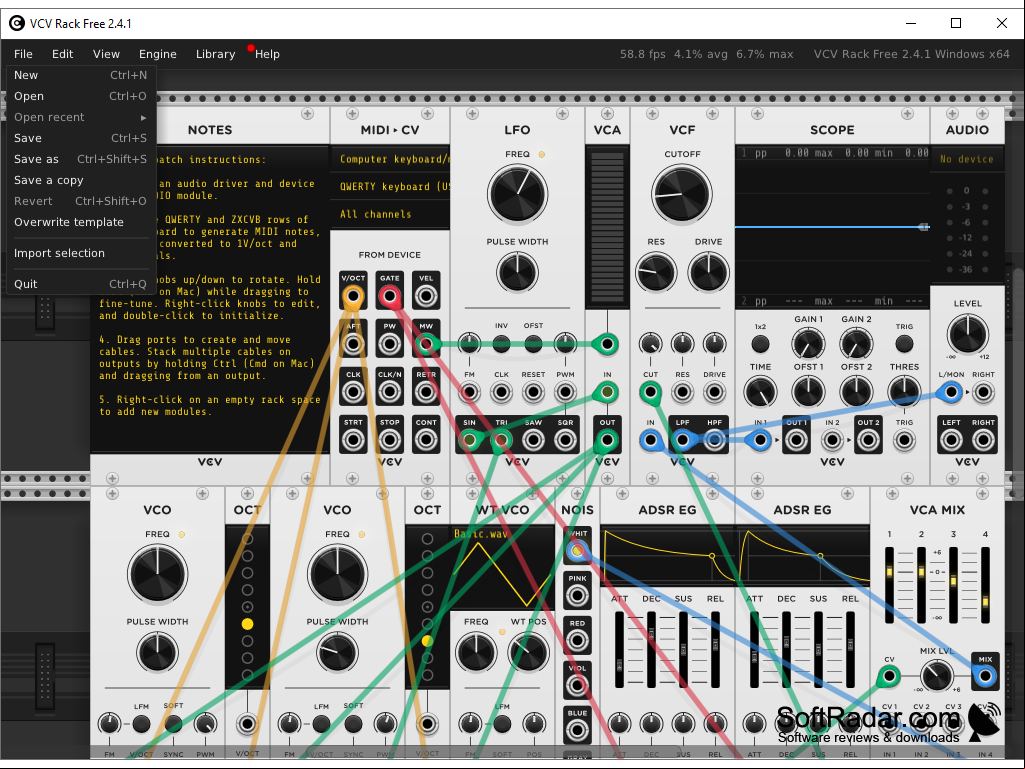
Task: Click the NOIS PINK output port
Action: [x=577, y=596]
